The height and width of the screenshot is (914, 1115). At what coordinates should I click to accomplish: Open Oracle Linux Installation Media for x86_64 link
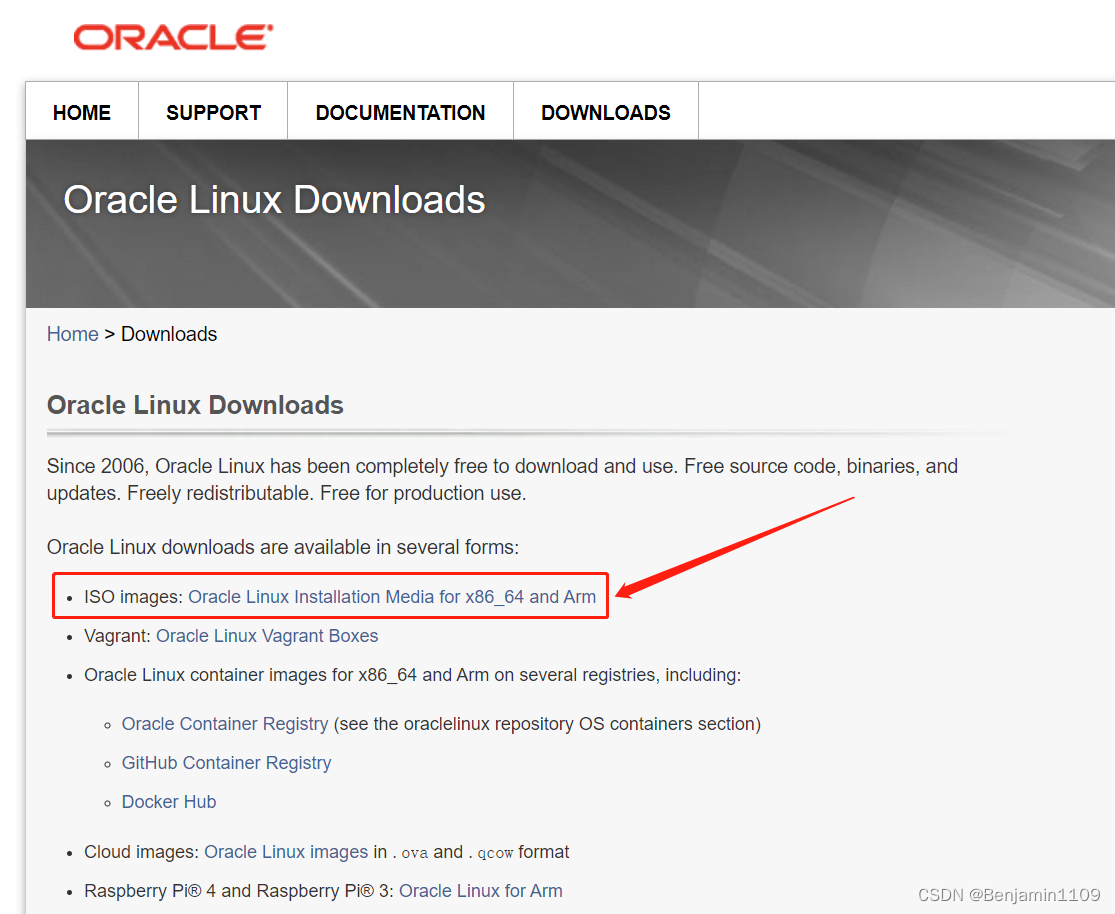coord(392,597)
